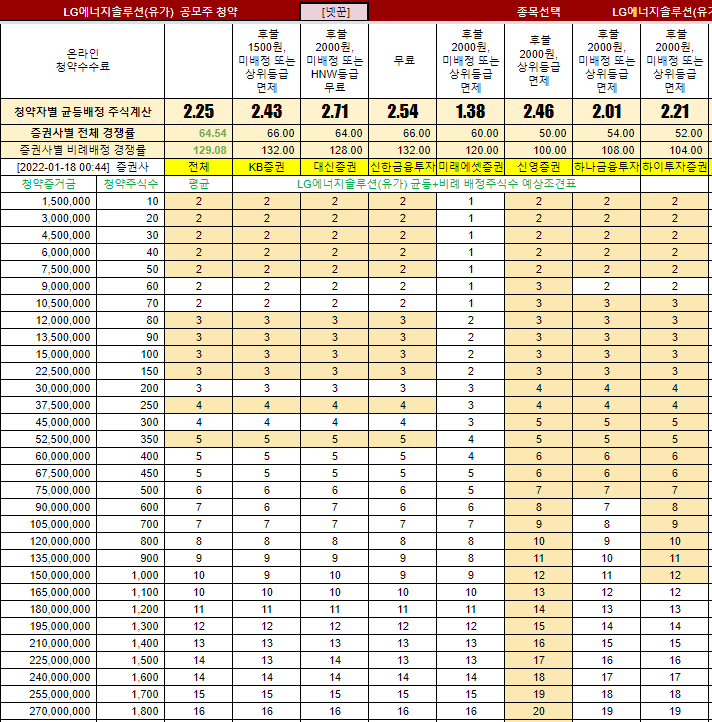The height and width of the screenshot is (722, 712).
Task: Click the 15,000,000 deposit cell
Action: click(48, 354)
